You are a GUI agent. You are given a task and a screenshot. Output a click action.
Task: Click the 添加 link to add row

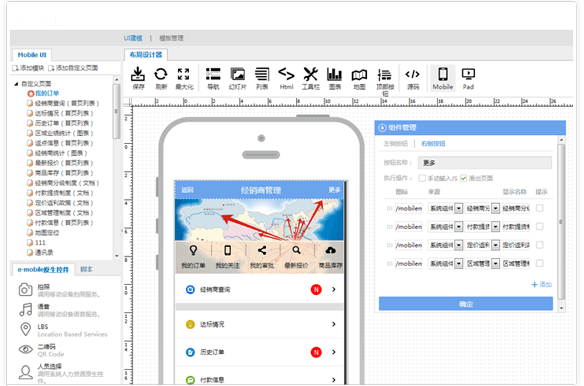pos(542,285)
